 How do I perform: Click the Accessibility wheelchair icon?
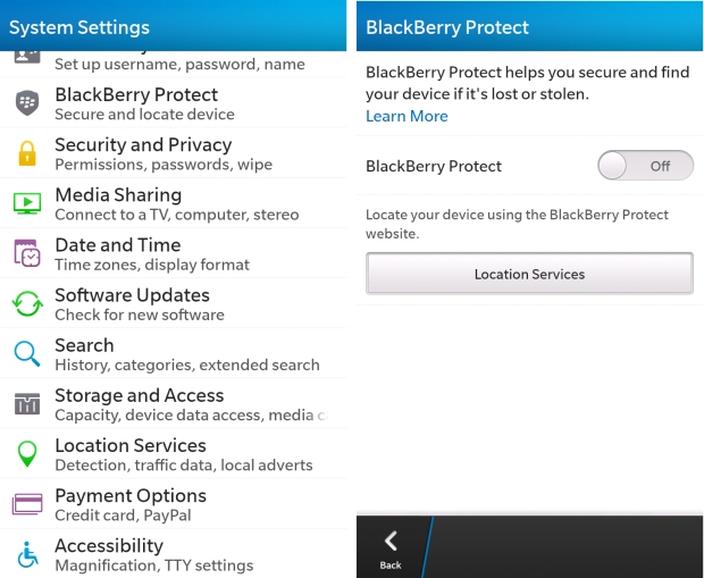27,554
